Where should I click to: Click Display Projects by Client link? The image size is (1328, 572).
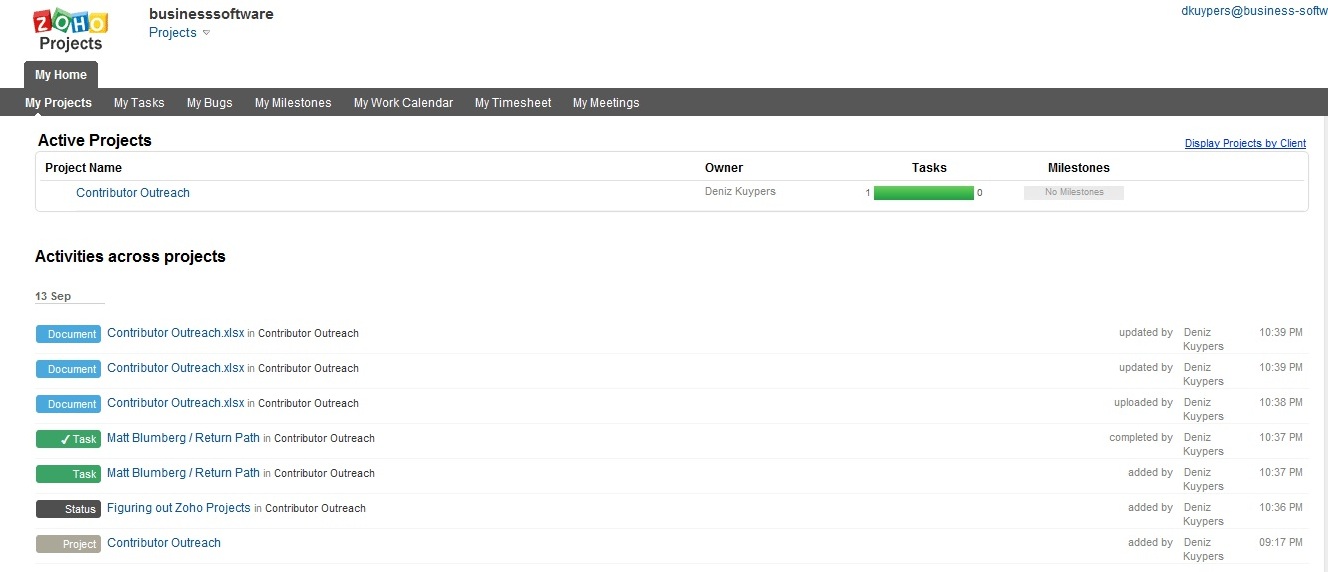(1245, 143)
